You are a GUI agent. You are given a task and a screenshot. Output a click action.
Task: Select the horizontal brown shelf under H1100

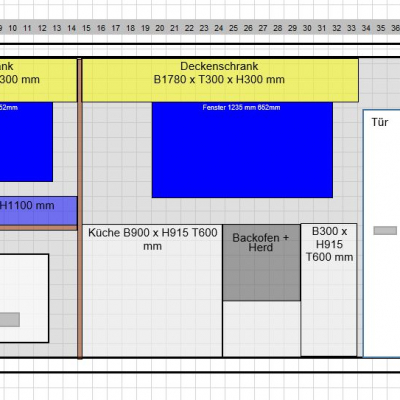click(x=38, y=228)
